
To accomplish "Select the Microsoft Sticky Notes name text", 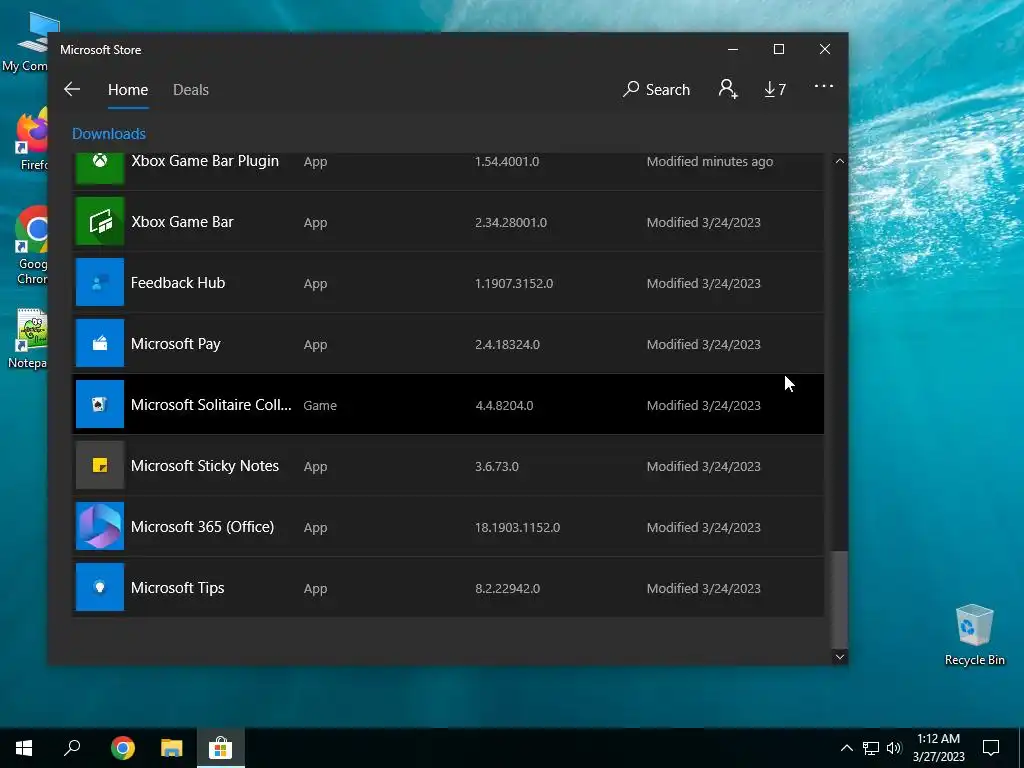I will click(x=205, y=466).
